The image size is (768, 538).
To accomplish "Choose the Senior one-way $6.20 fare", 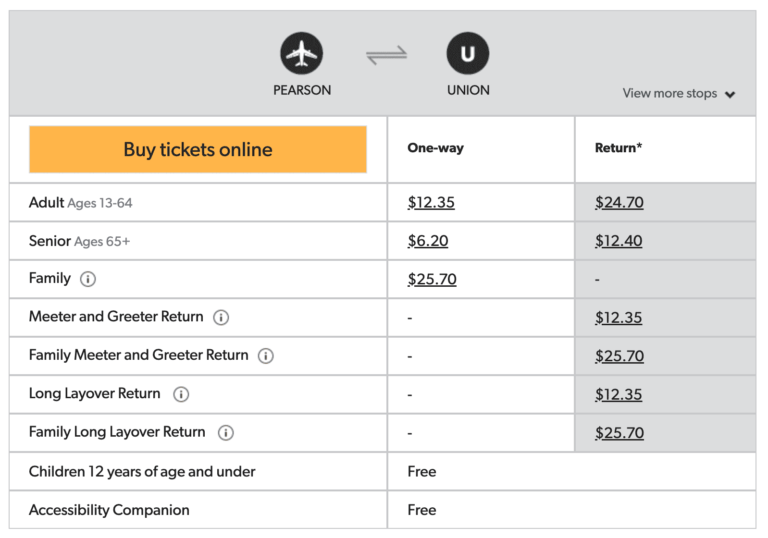I will [x=428, y=241].
